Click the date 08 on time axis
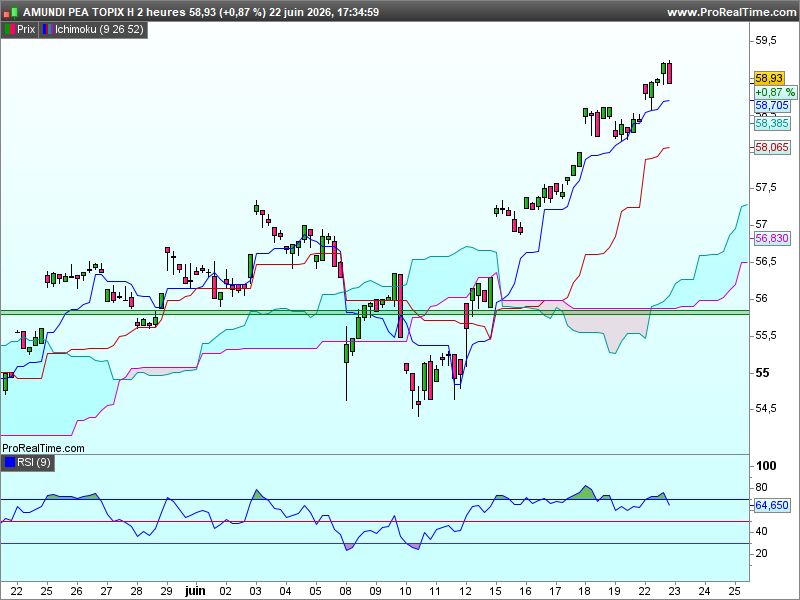The height and width of the screenshot is (600, 800). pyautogui.click(x=345, y=591)
